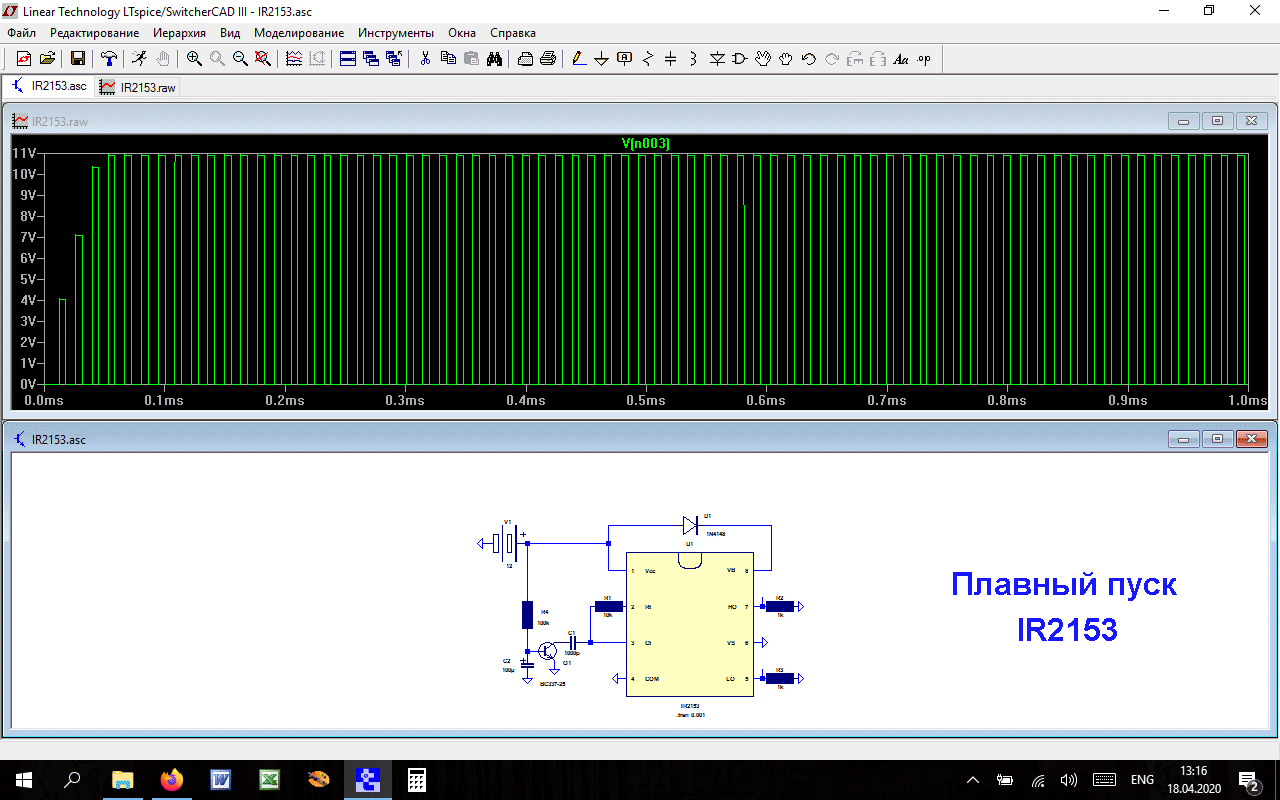Select the Diode component tool
The height and width of the screenshot is (800, 1280).
tap(717, 59)
